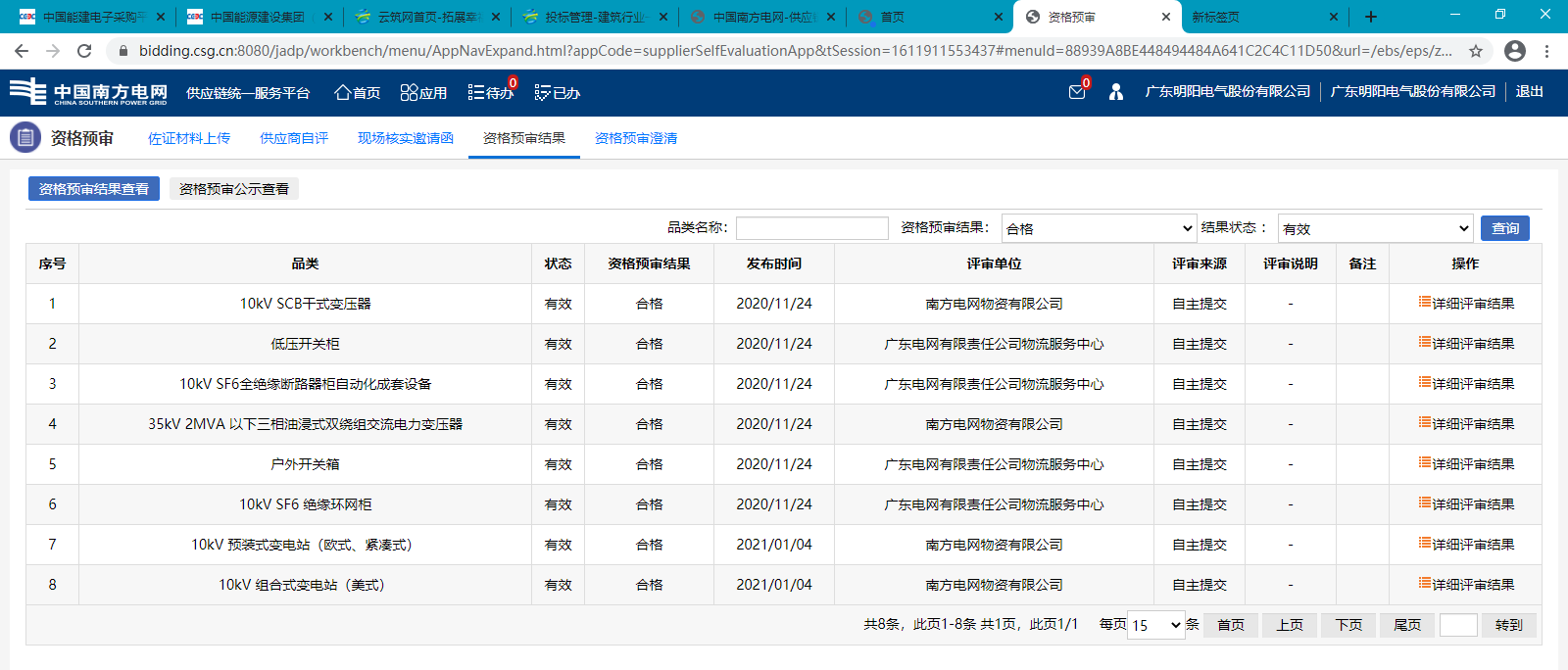Click the mail envelope notification icon
This screenshot has height=670, width=1568.
[1077, 92]
